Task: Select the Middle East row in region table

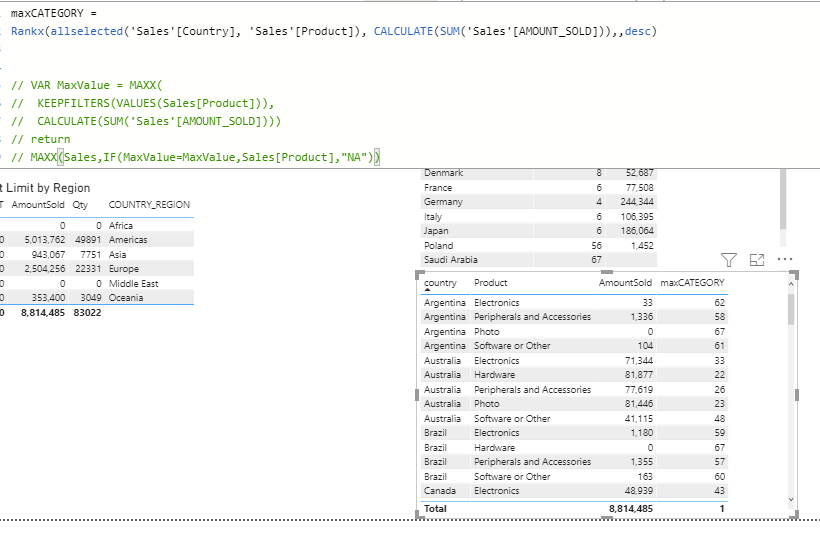Action: coord(97,284)
